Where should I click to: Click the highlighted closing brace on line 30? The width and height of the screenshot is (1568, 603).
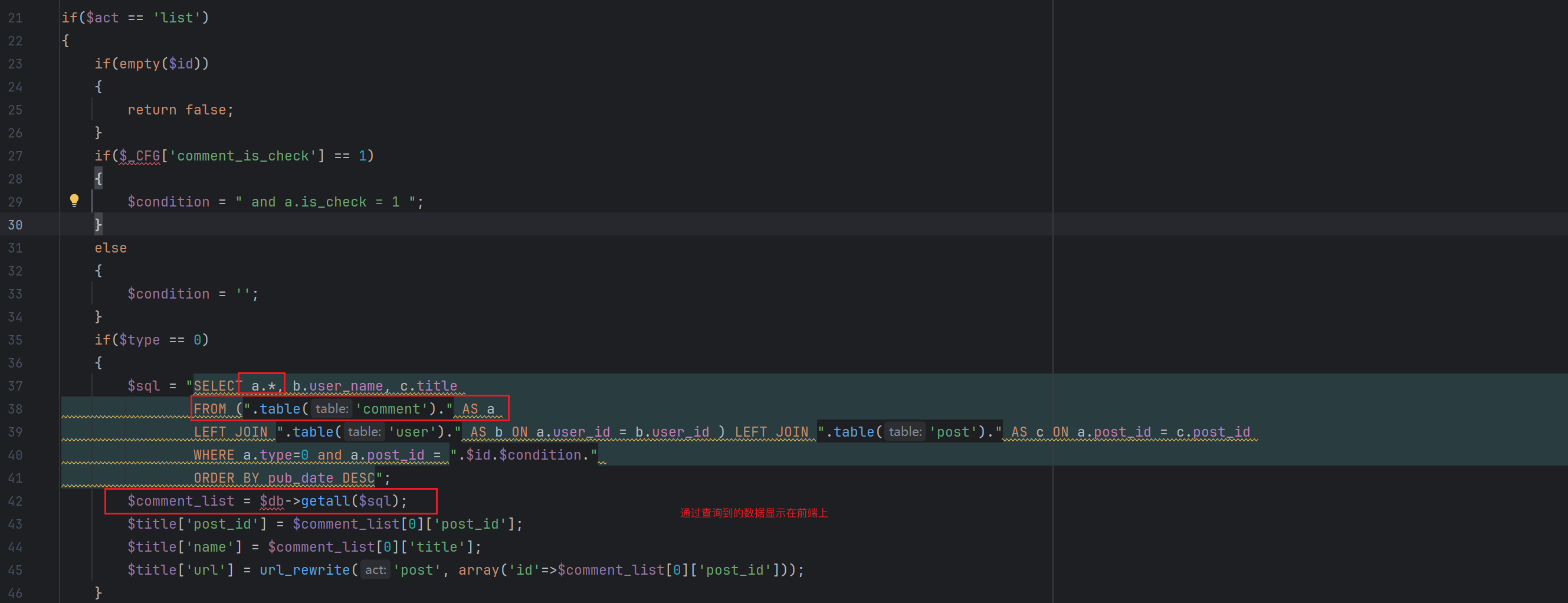point(98,225)
